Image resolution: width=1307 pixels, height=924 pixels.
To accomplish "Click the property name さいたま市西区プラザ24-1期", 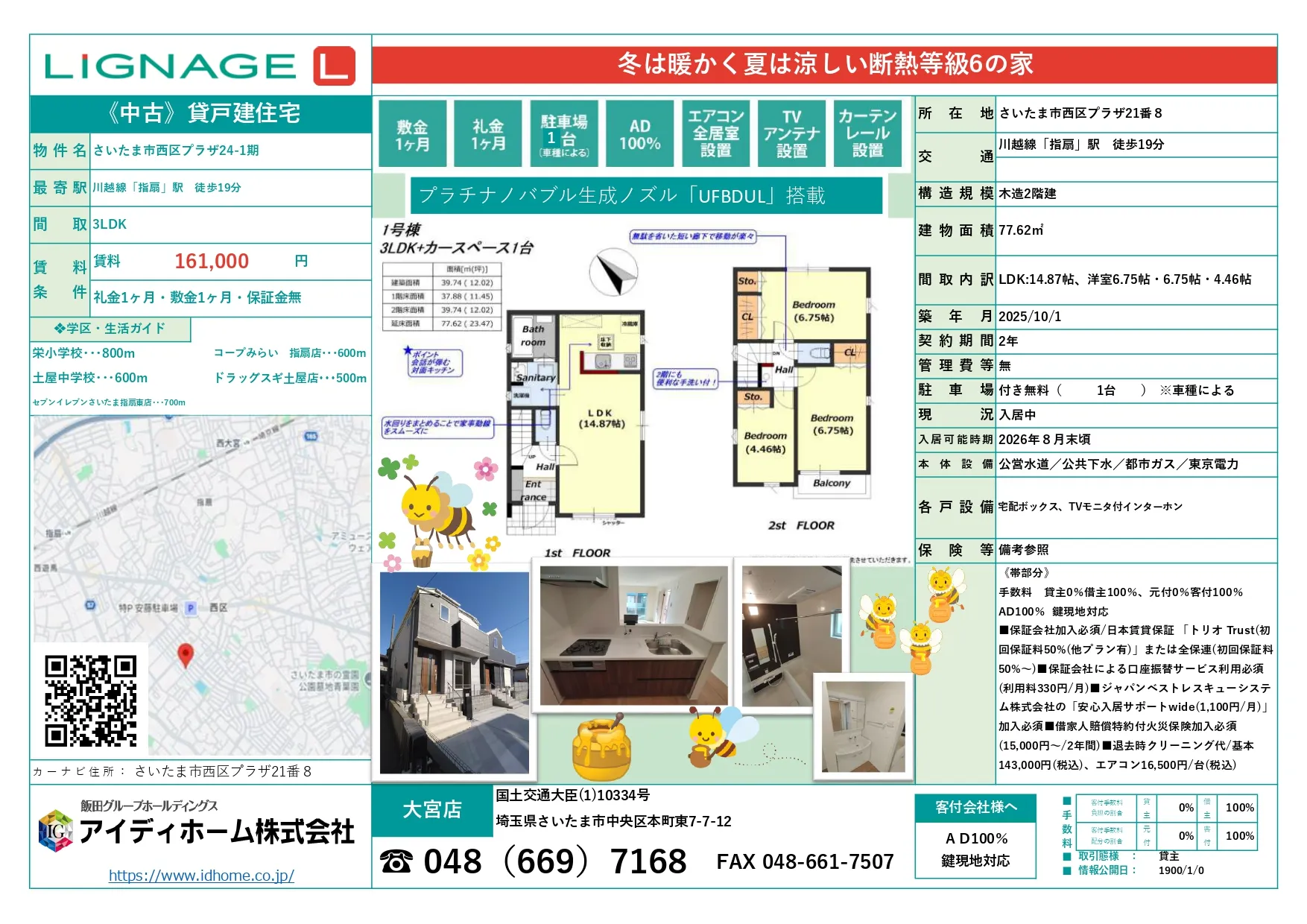I will click(x=177, y=151).
